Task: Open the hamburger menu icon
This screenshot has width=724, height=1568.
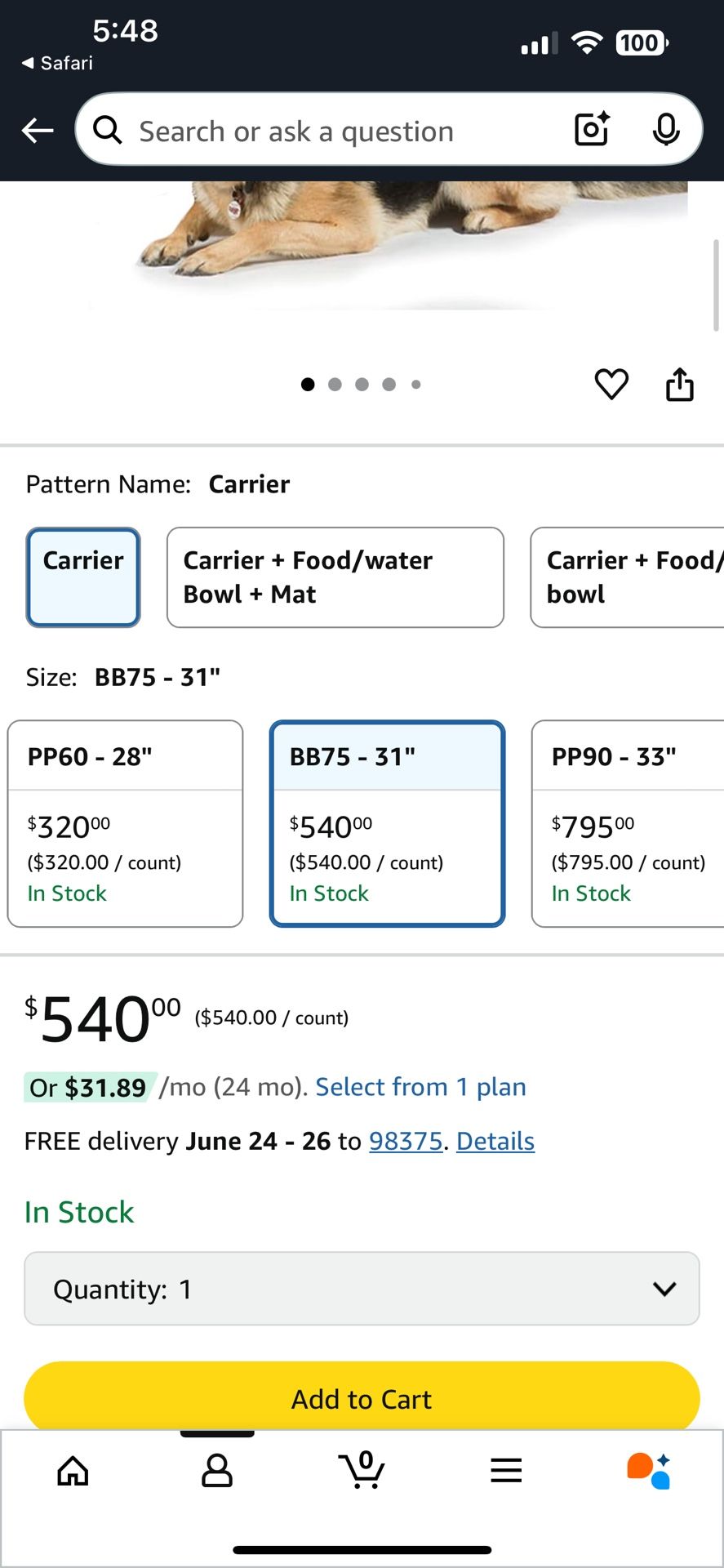Action: click(506, 1471)
